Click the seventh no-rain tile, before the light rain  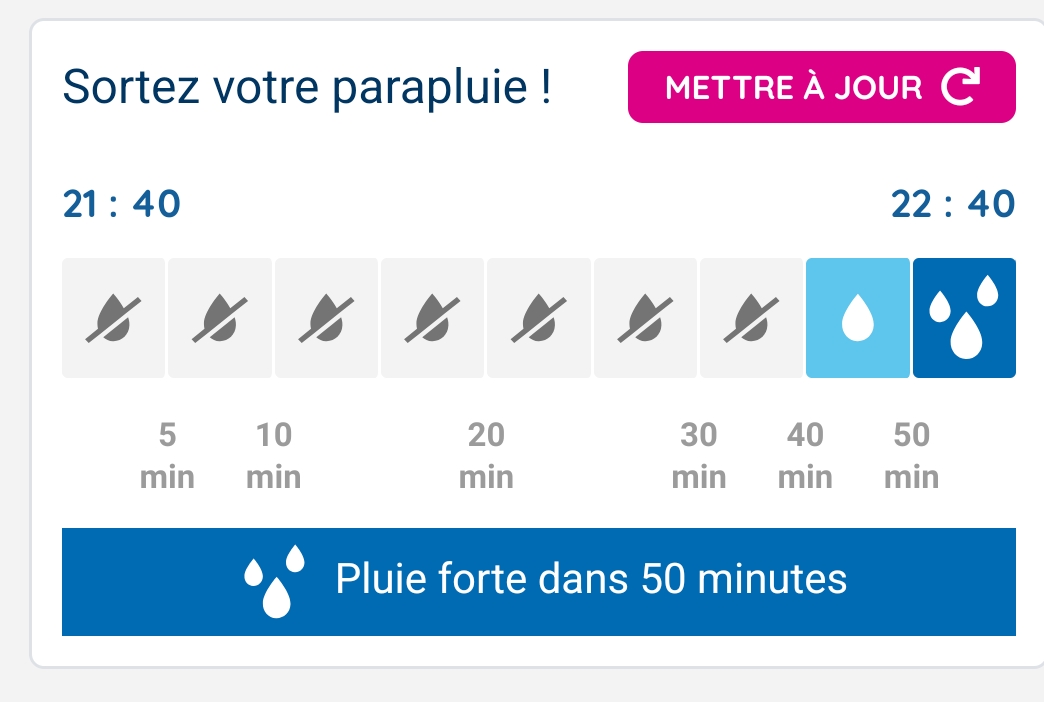click(x=751, y=318)
